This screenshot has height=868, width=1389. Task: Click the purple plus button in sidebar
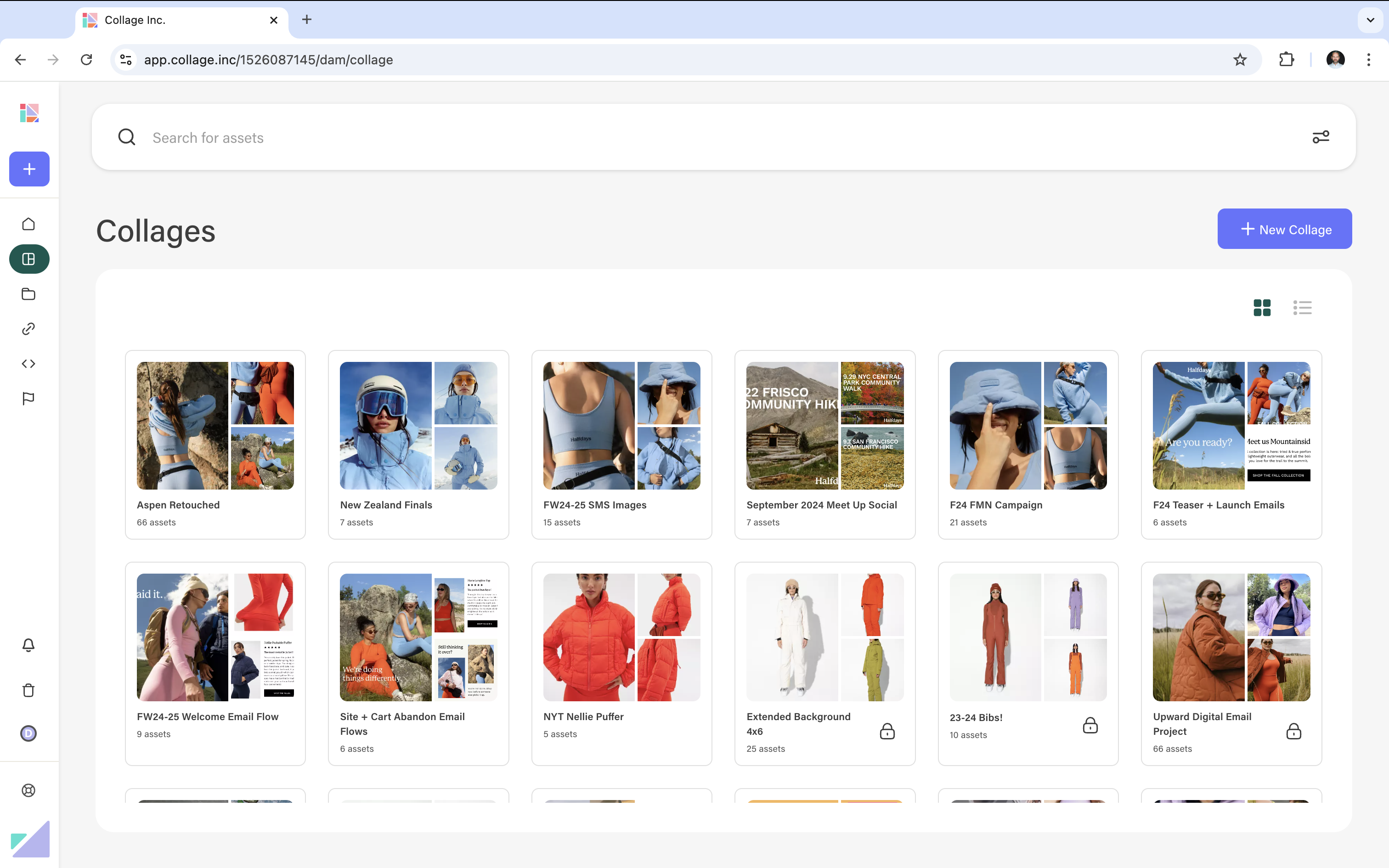[x=28, y=169]
